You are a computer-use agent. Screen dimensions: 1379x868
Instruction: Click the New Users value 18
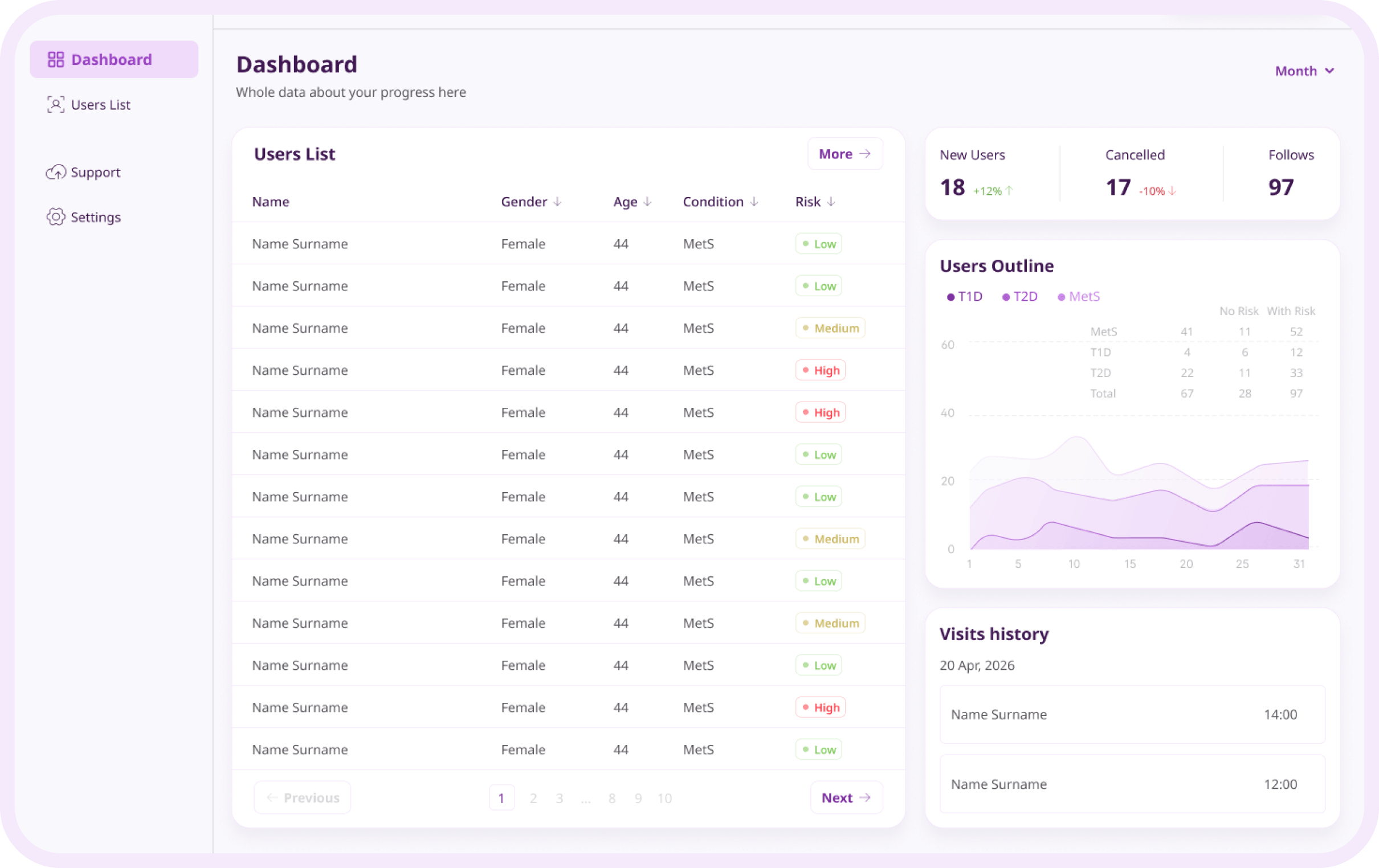(952, 188)
